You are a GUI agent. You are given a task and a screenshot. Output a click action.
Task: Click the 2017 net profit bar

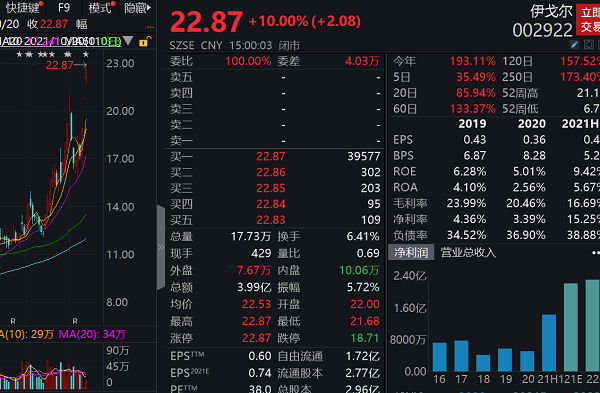461,356
